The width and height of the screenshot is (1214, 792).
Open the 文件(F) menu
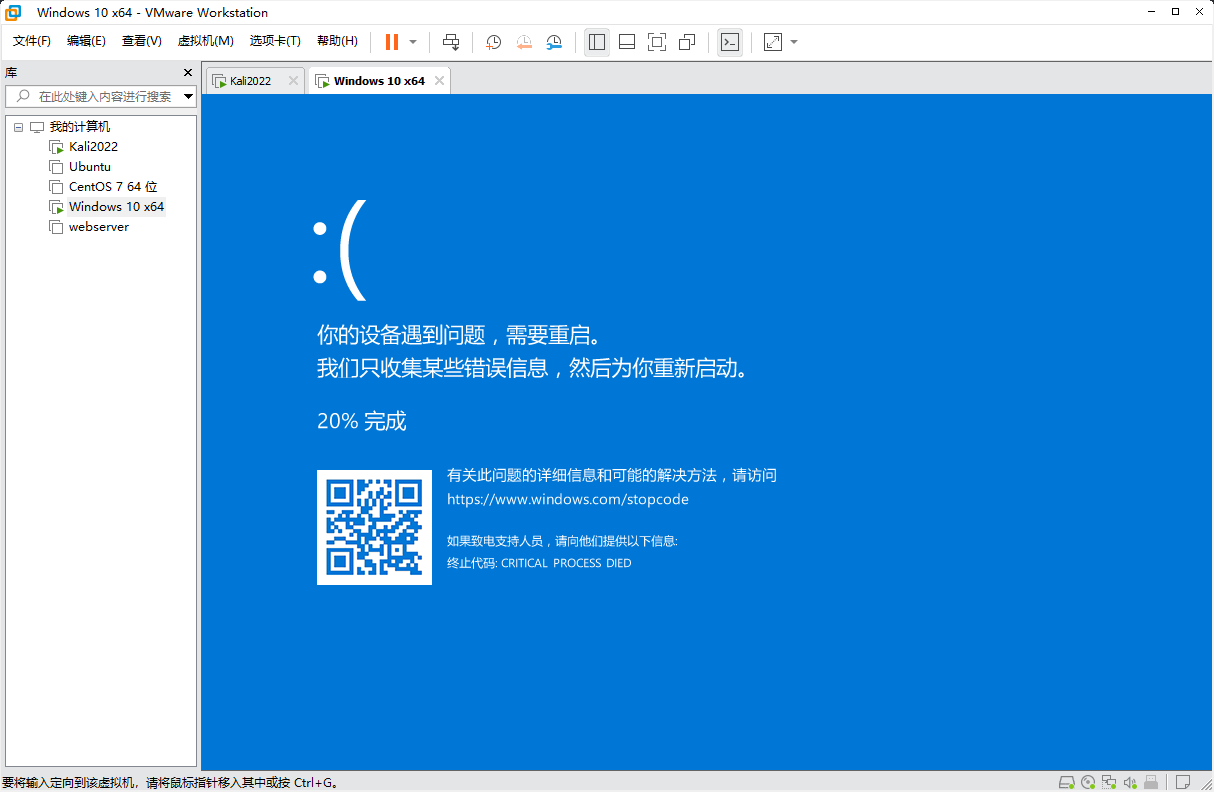(x=32, y=41)
